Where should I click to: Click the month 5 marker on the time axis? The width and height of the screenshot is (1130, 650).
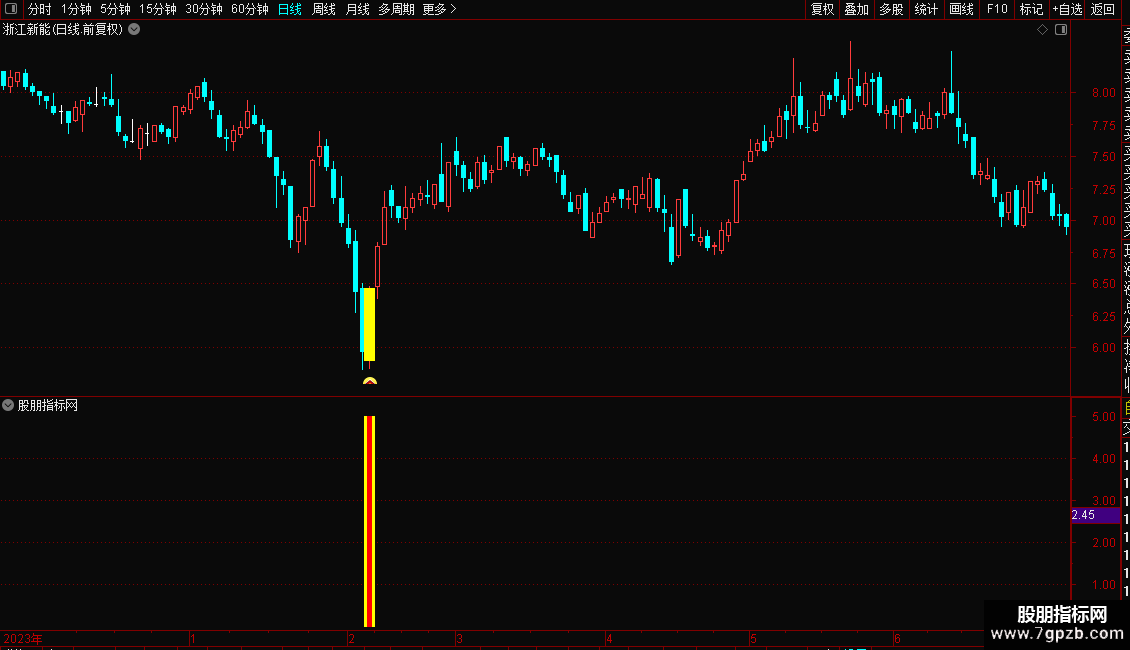753,638
